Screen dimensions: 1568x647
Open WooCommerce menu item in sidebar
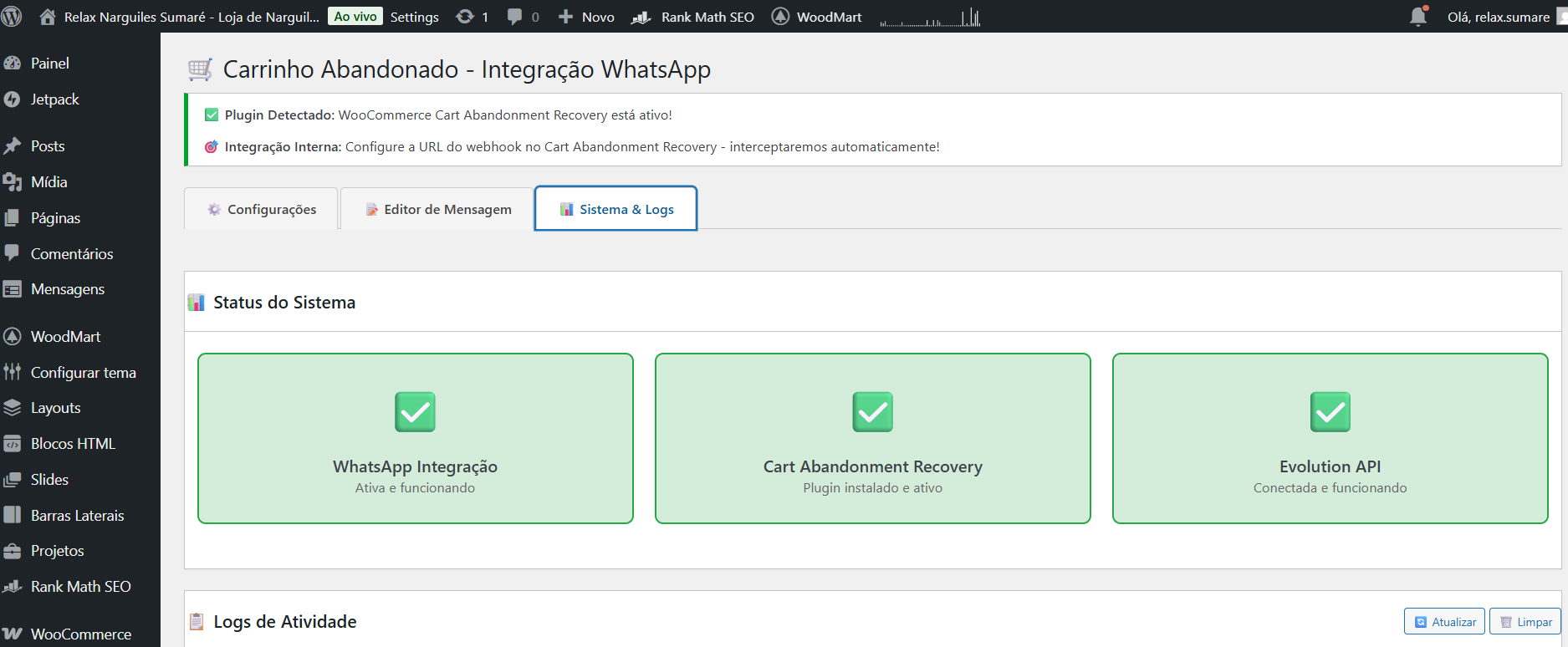tap(80, 634)
